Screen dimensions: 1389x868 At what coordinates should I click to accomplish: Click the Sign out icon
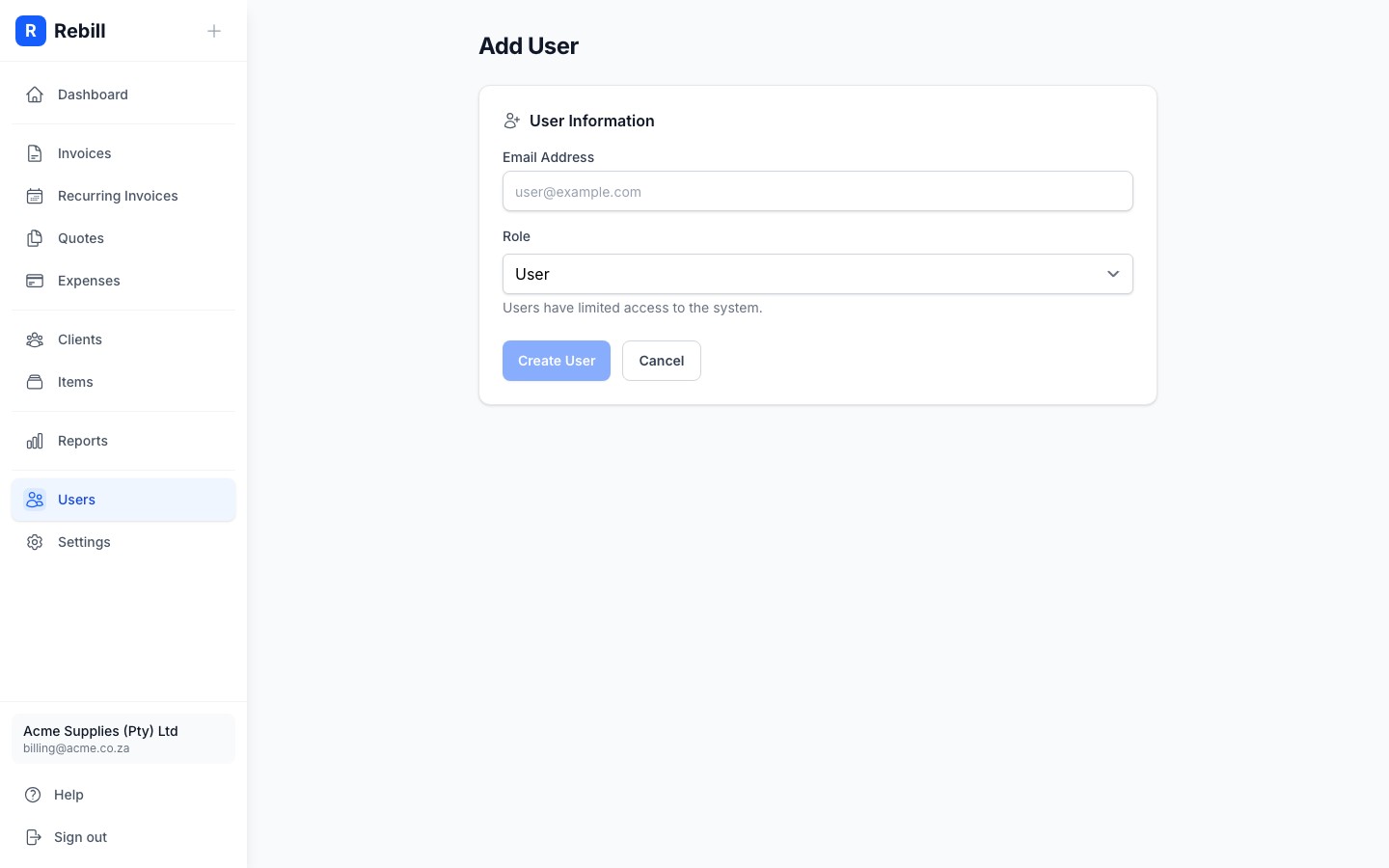tap(35, 837)
